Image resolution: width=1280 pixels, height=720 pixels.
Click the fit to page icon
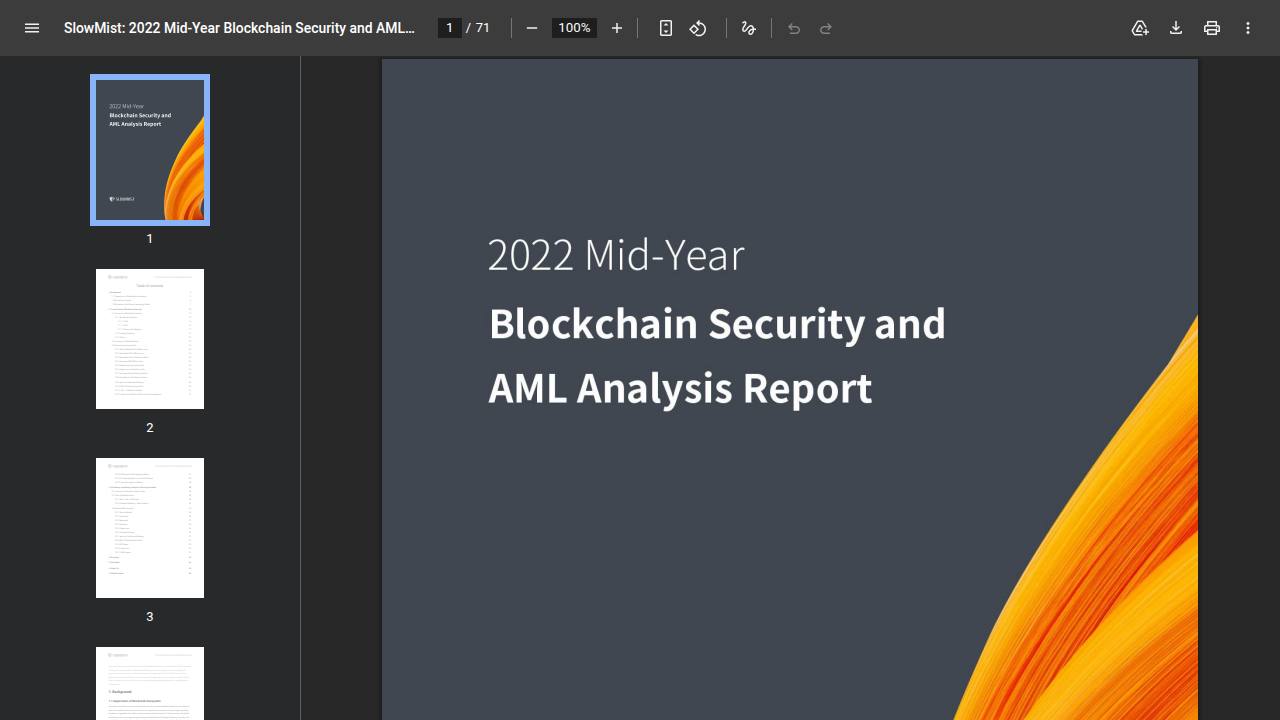(666, 28)
